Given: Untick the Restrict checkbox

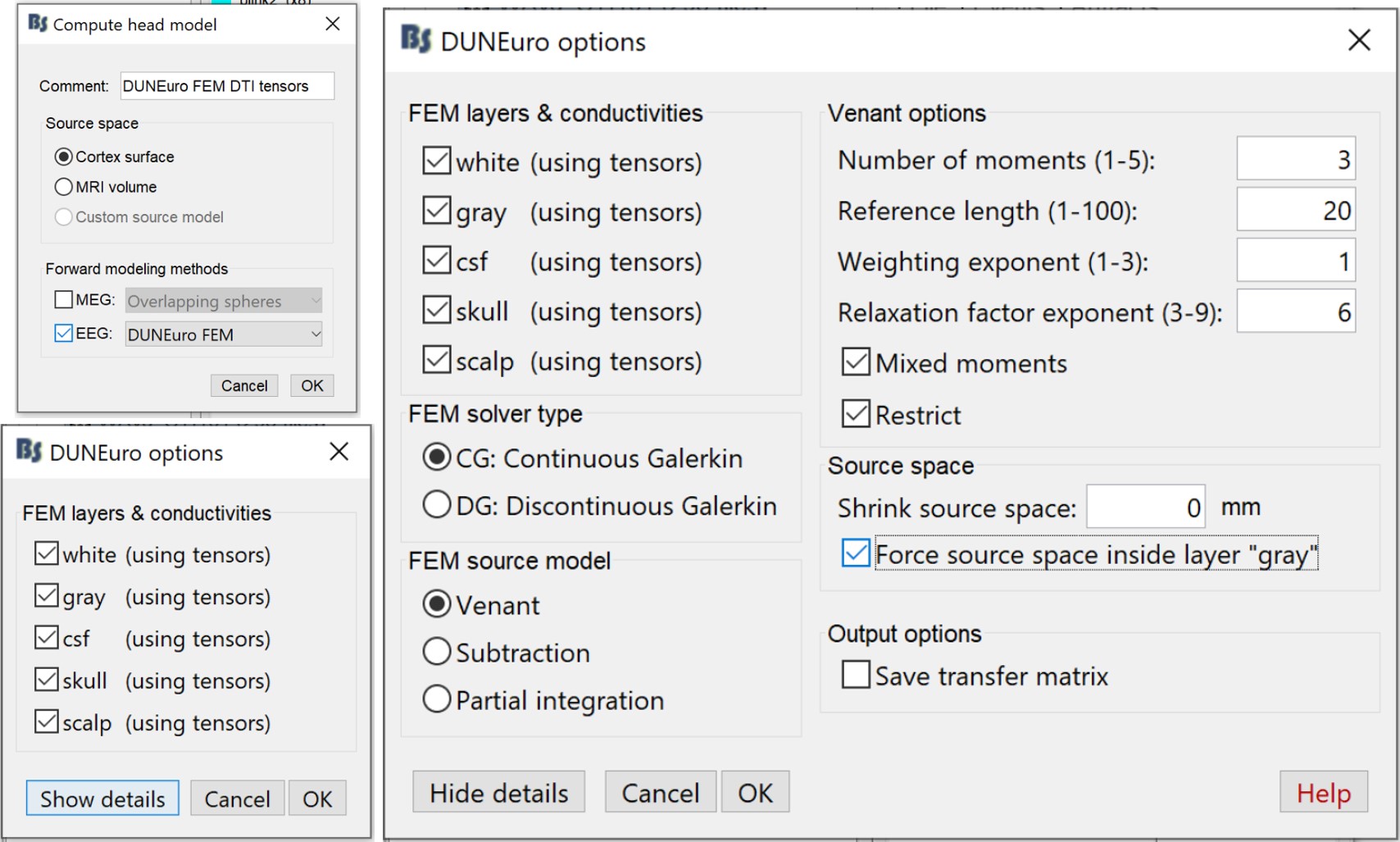Looking at the screenshot, I should pos(856,414).
